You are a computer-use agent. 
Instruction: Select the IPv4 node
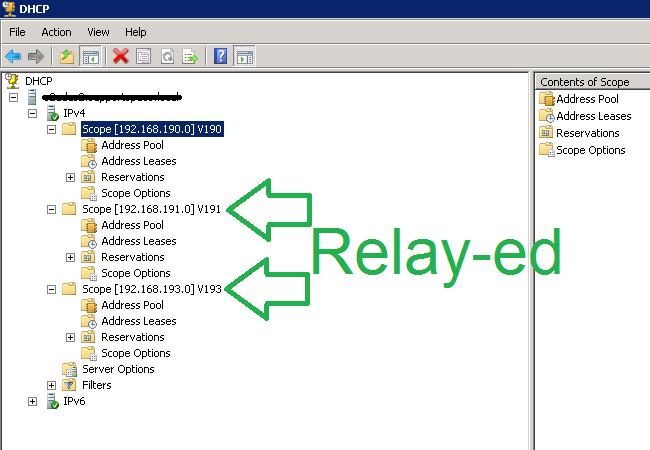pos(74,113)
